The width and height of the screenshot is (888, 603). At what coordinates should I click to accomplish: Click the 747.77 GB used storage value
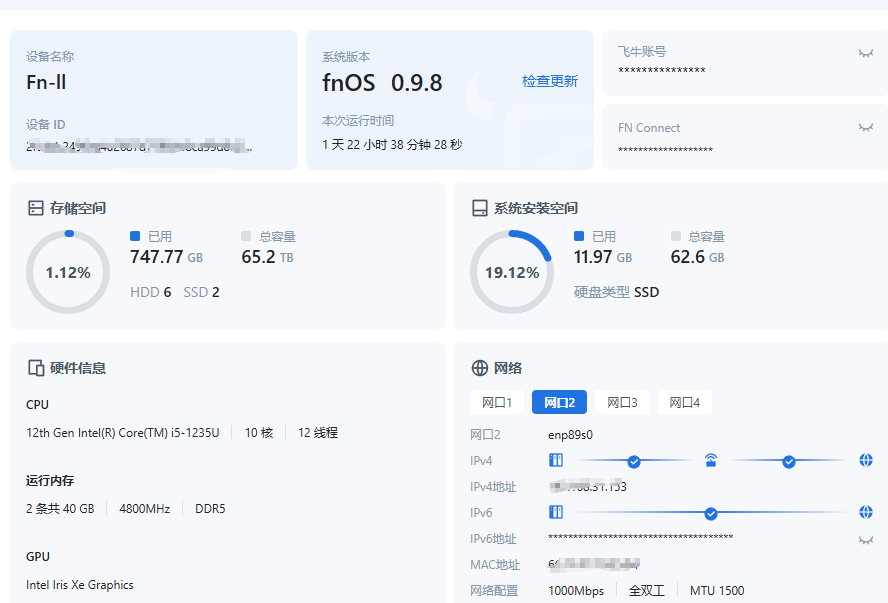point(166,257)
